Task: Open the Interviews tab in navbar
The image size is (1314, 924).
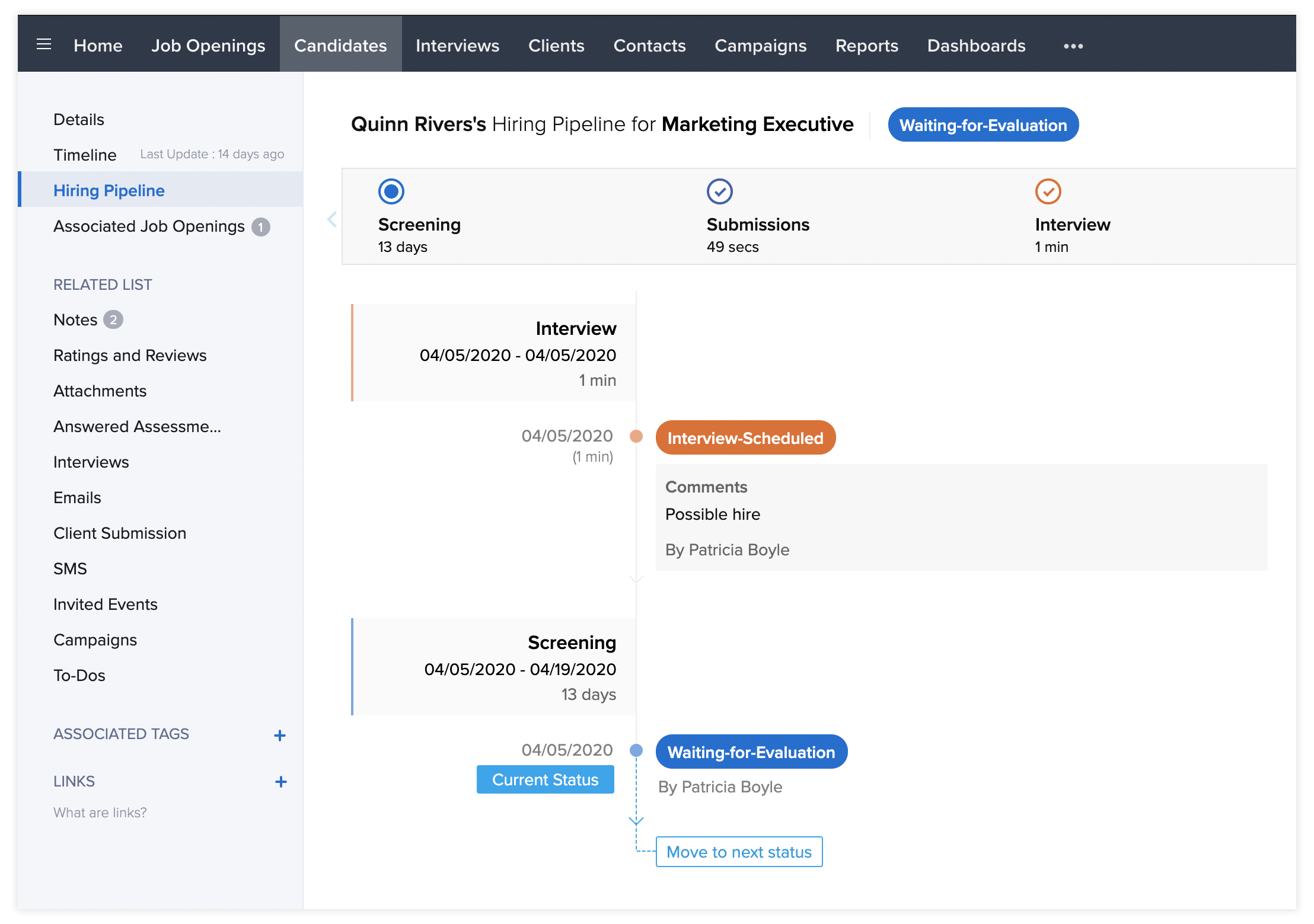Action: point(457,46)
